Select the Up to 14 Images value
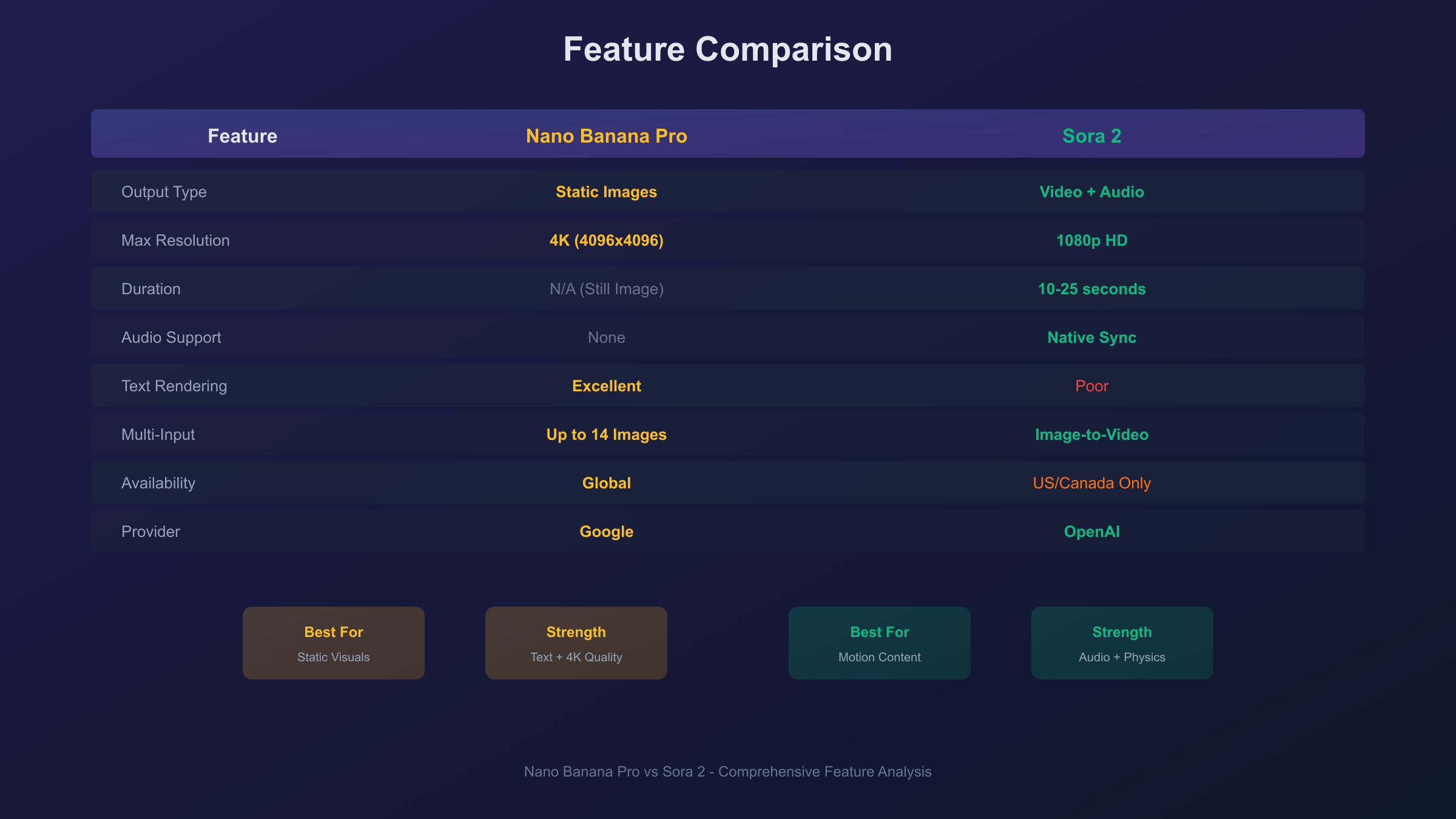Viewport: 1456px width, 819px height. (606, 434)
